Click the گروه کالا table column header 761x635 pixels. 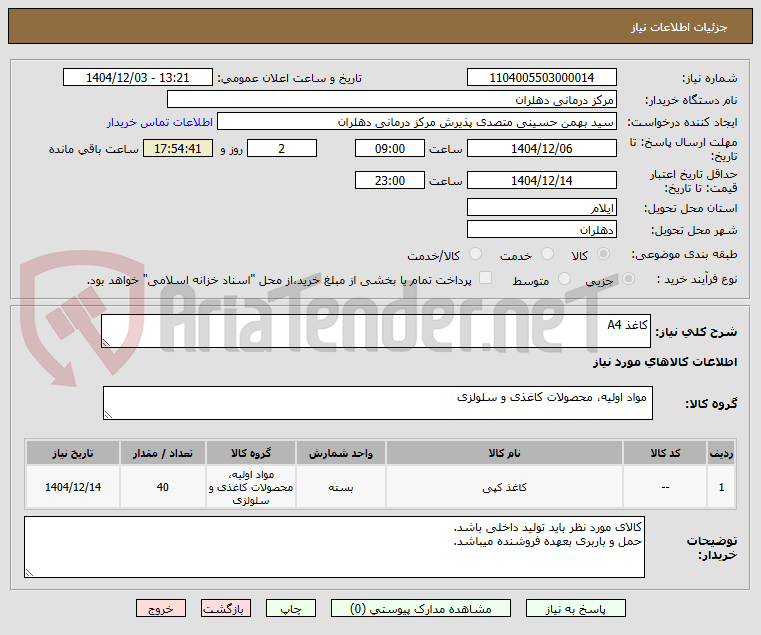click(x=251, y=453)
